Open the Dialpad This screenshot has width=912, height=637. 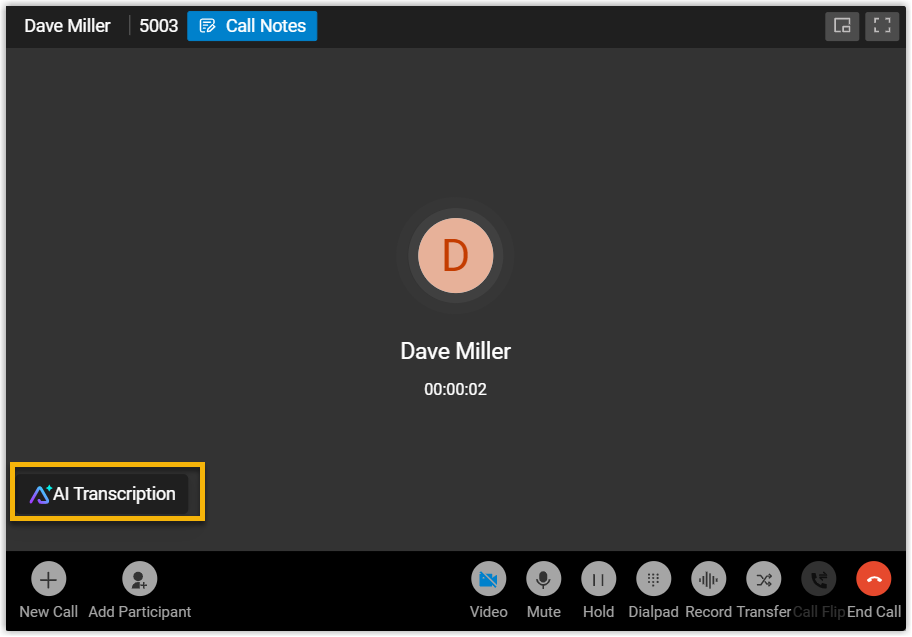653,579
